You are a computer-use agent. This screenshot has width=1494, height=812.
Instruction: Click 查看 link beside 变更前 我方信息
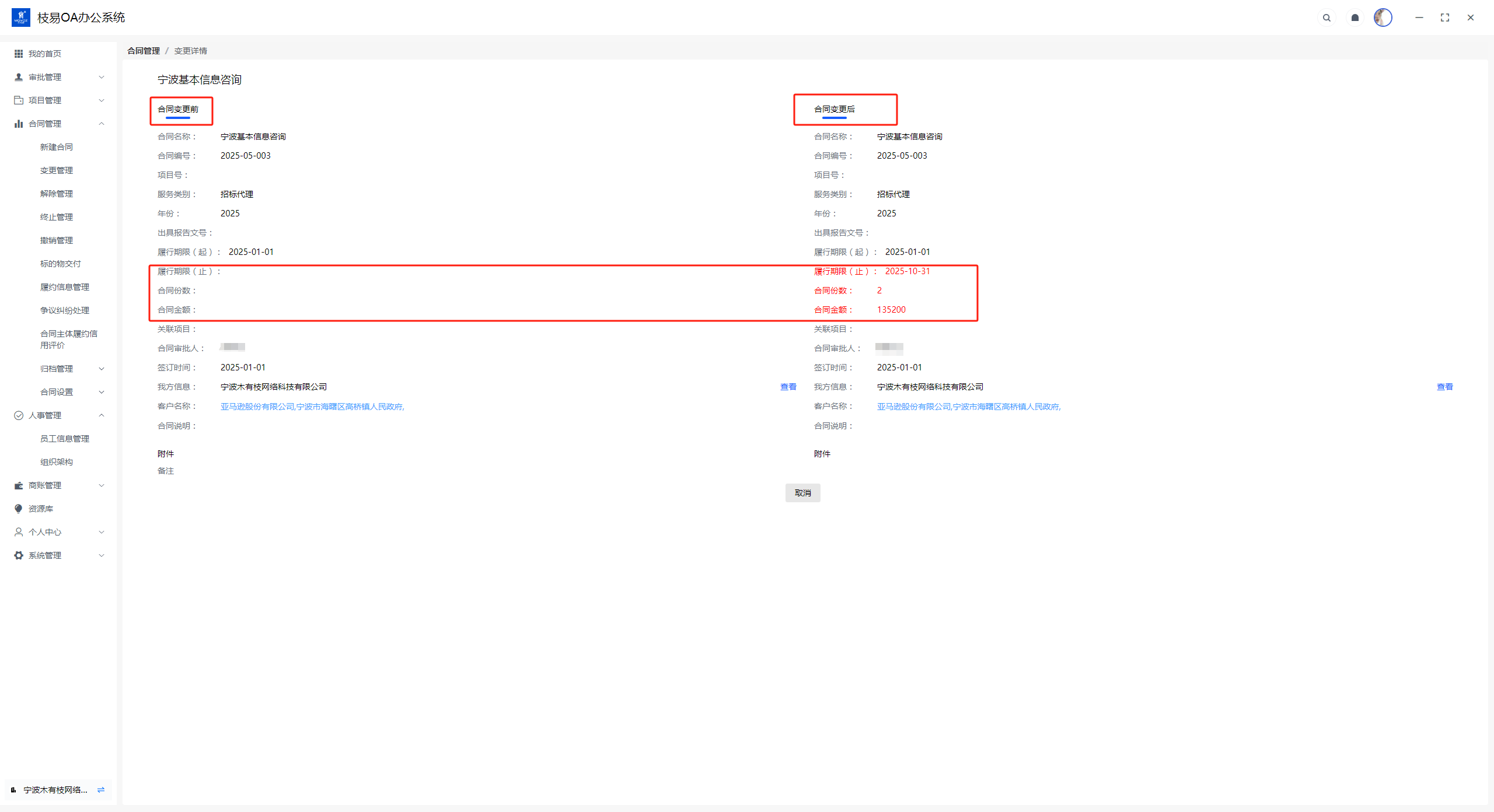pyautogui.click(x=788, y=387)
